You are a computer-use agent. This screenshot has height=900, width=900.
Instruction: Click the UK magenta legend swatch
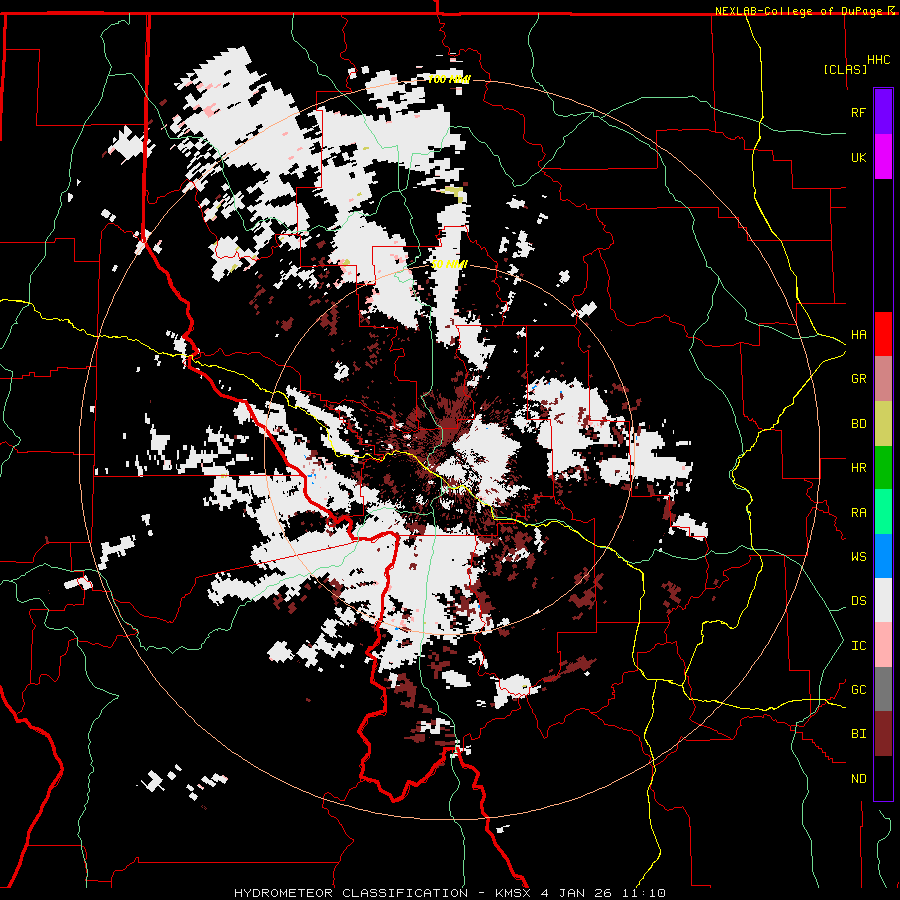click(883, 157)
